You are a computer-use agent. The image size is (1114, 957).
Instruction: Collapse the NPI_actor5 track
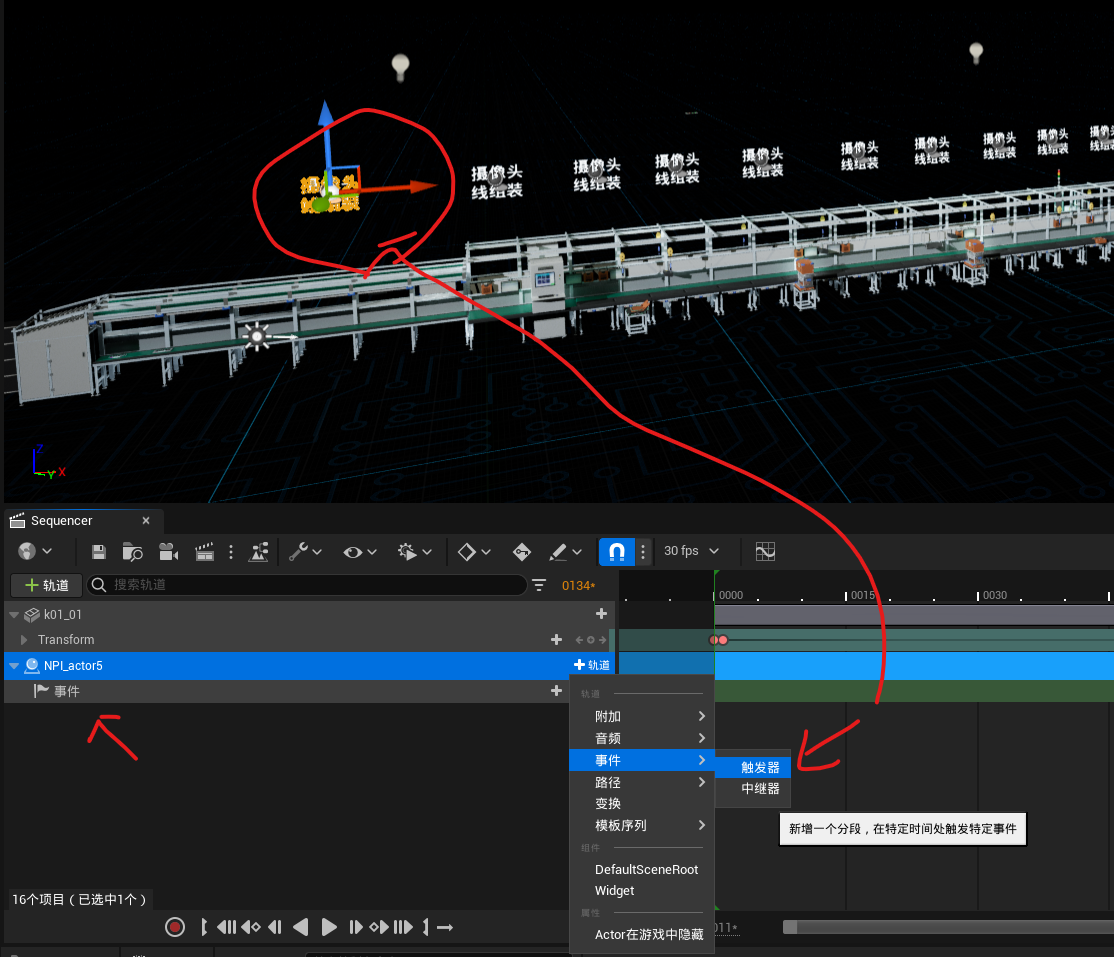click(13, 666)
